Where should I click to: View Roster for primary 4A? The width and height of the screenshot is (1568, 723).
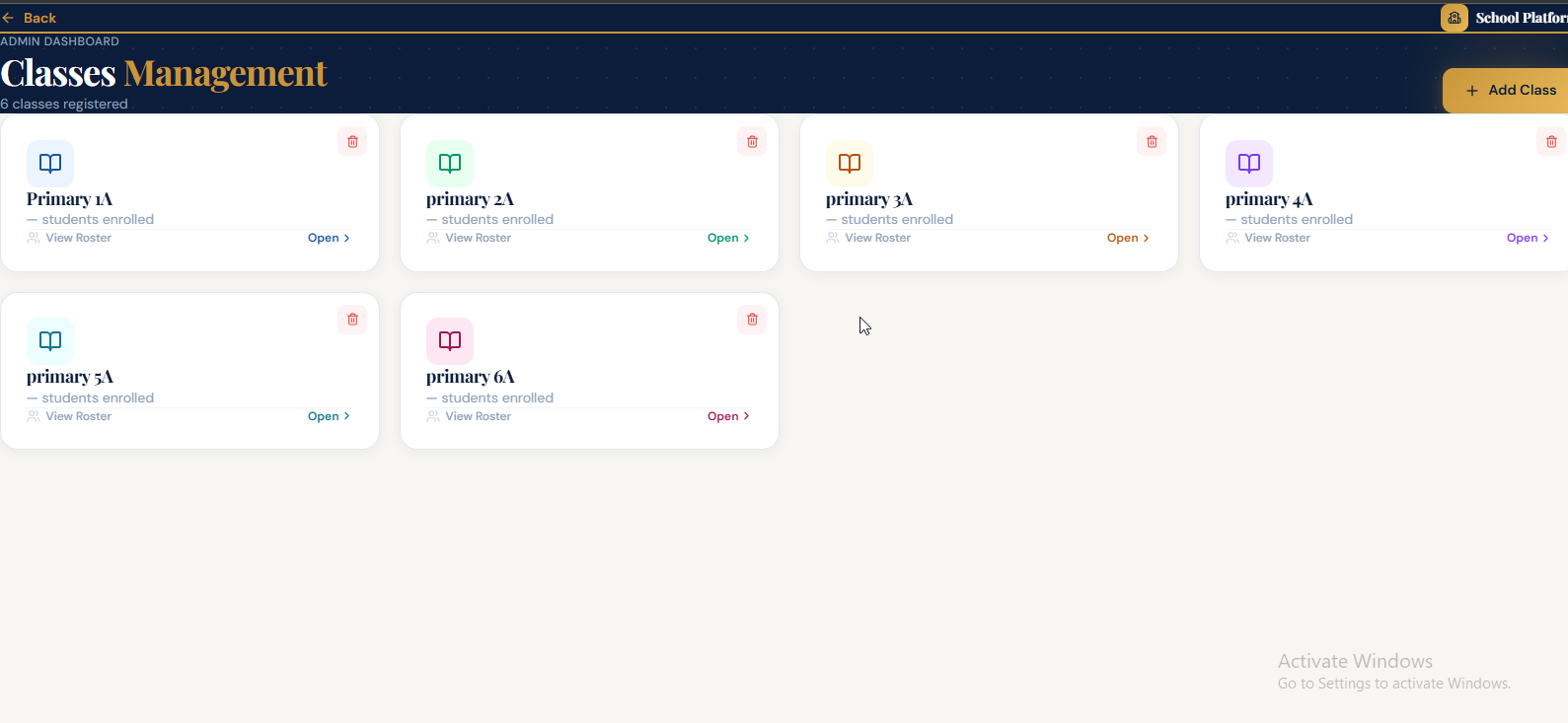1278,238
